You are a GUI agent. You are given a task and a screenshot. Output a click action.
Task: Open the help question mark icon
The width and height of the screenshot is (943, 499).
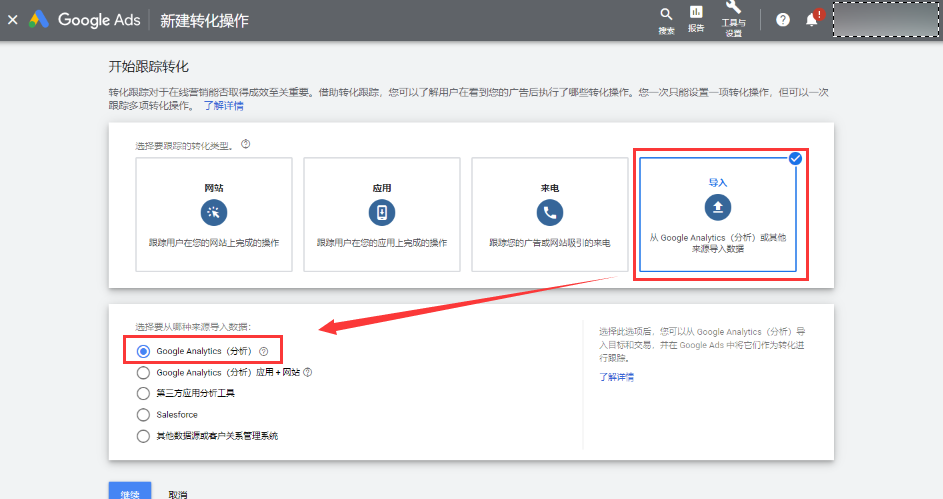click(x=782, y=20)
